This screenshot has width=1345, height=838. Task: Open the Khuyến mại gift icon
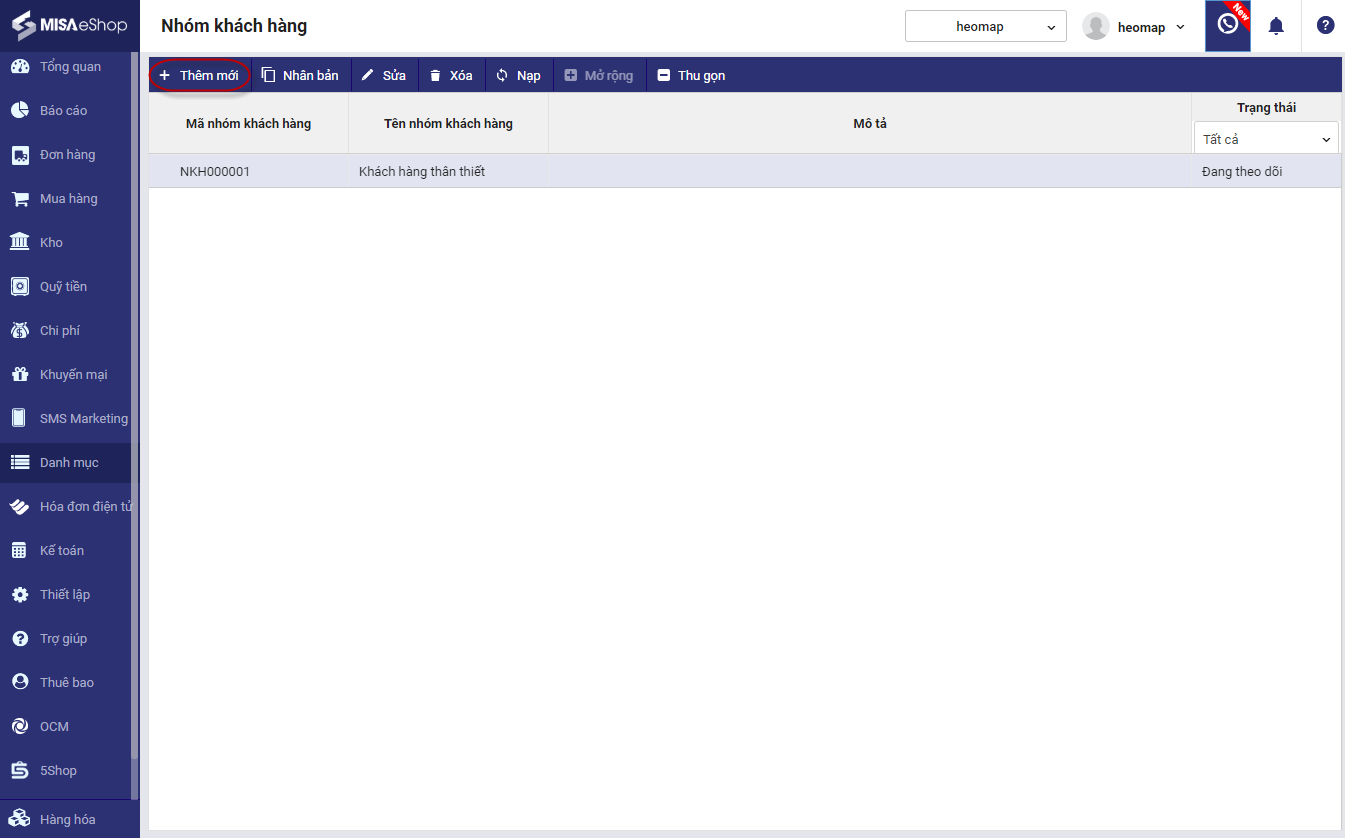point(19,375)
